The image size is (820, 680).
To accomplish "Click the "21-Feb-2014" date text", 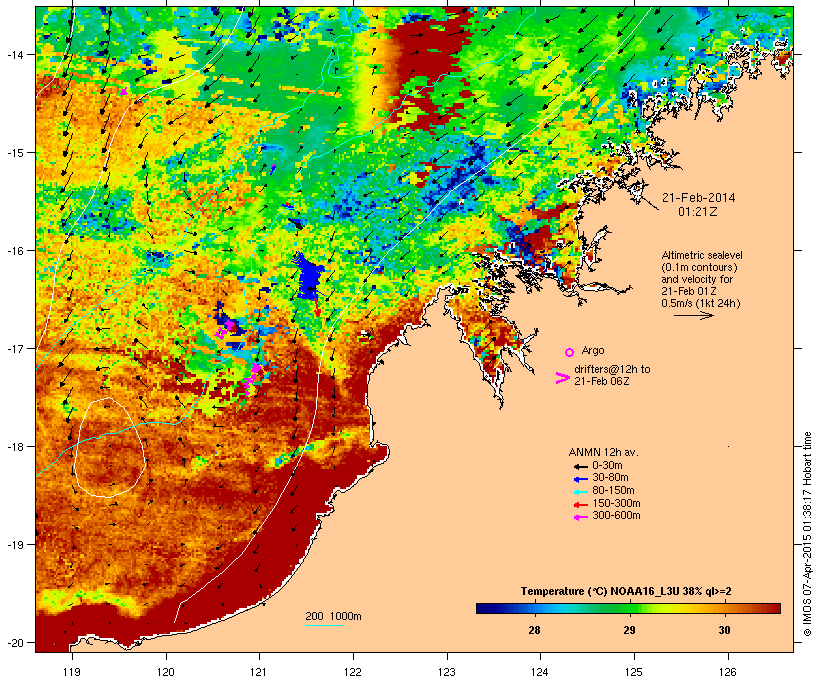I will click(698, 198).
